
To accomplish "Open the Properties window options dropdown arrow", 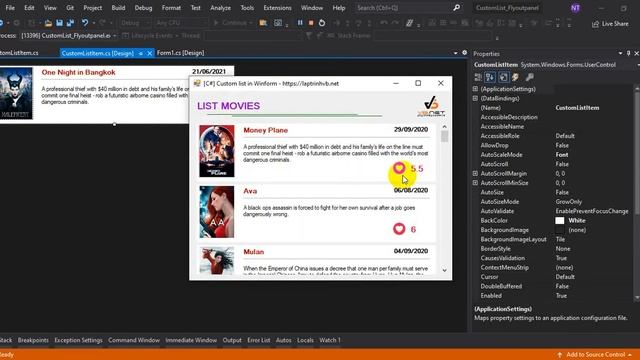I will click(620, 53).
